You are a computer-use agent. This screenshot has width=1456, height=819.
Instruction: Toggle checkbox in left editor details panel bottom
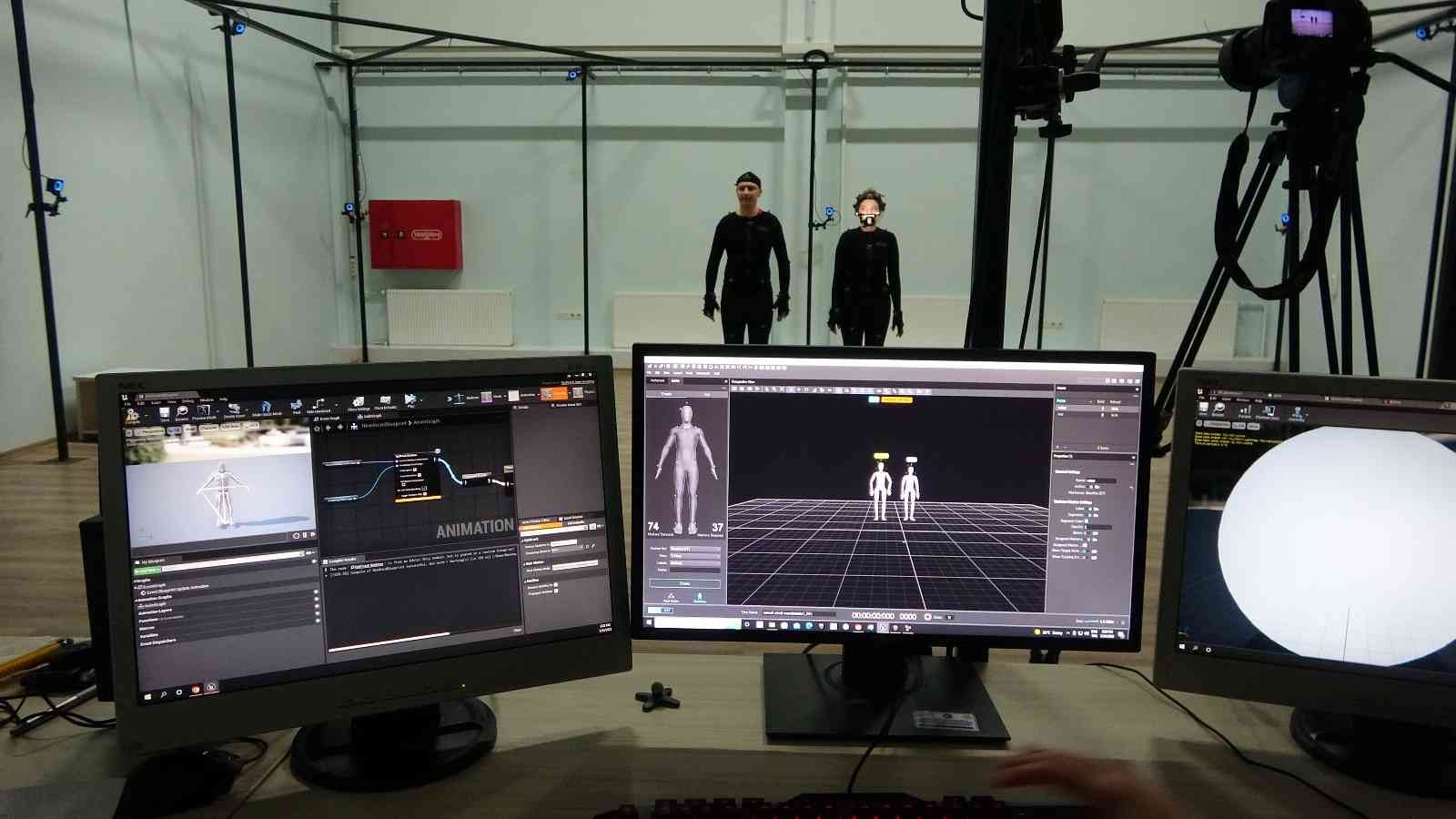[x=556, y=585]
